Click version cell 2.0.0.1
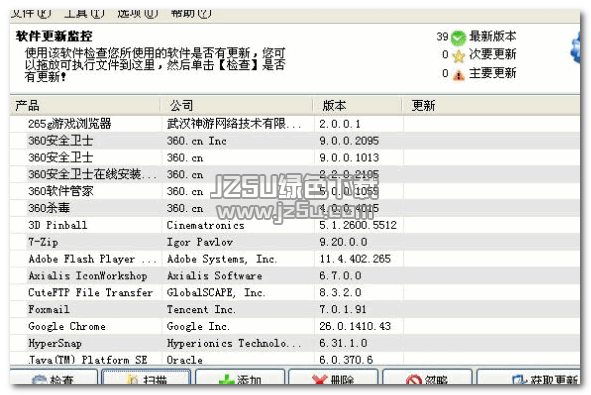The width and height of the screenshot is (591, 395). (340, 124)
